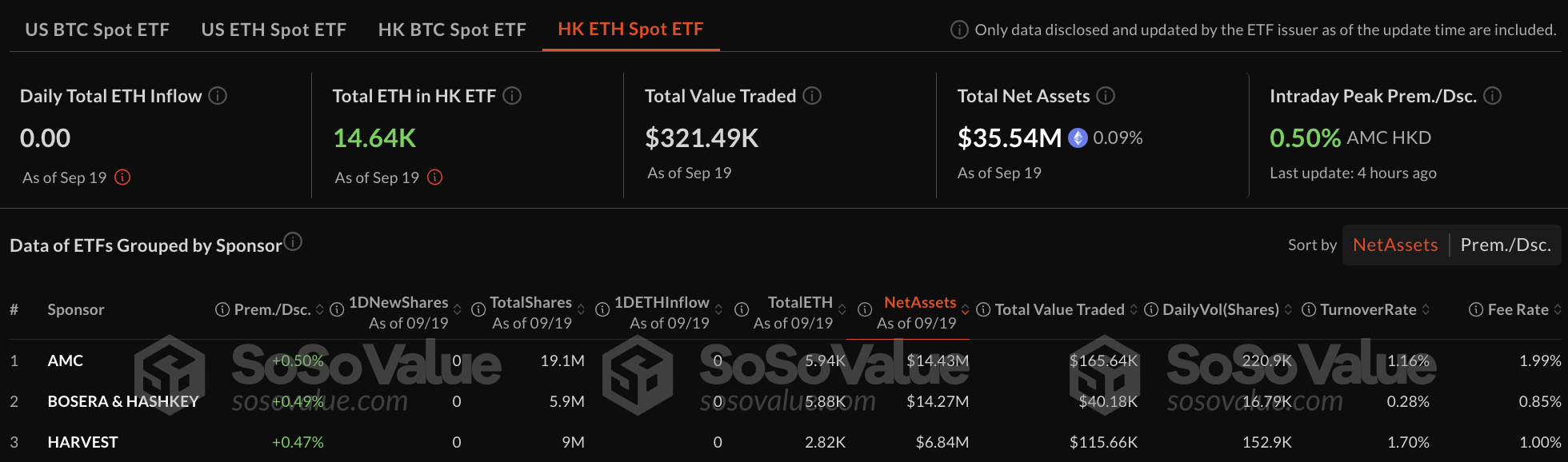1568x462 pixels.
Task: Click info icon next to Total ETH in HK ETF
Action: pos(512,96)
